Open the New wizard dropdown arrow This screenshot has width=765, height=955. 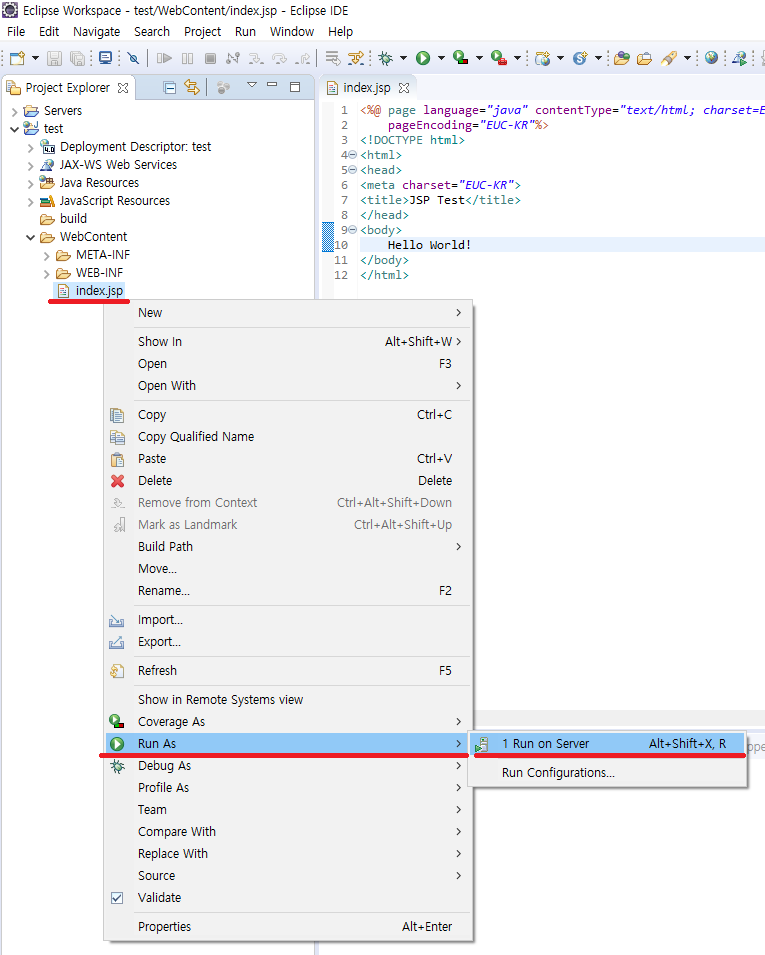point(35,58)
